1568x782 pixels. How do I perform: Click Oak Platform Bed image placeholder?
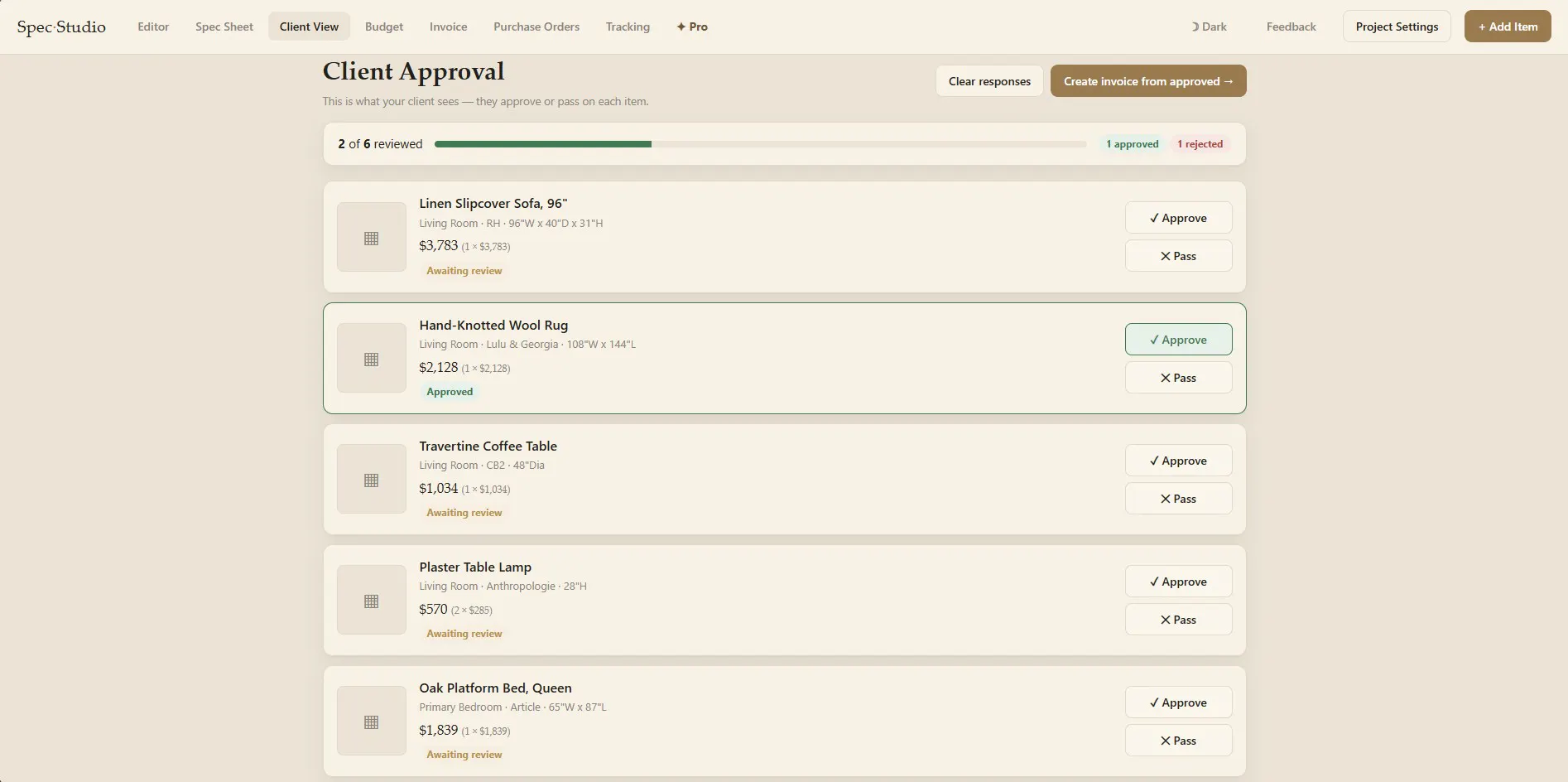[372, 721]
